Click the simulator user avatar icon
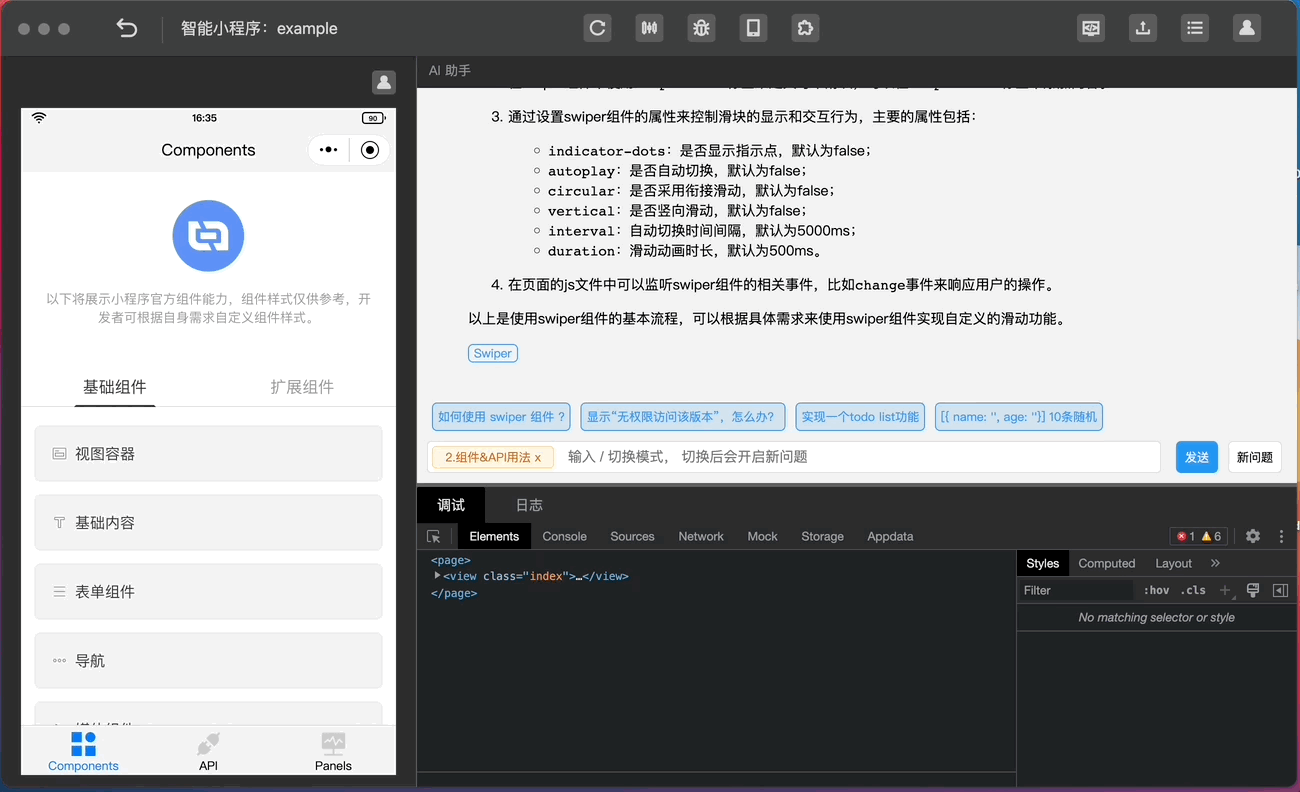Image resolution: width=1300 pixels, height=792 pixels. (x=383, y=82)
